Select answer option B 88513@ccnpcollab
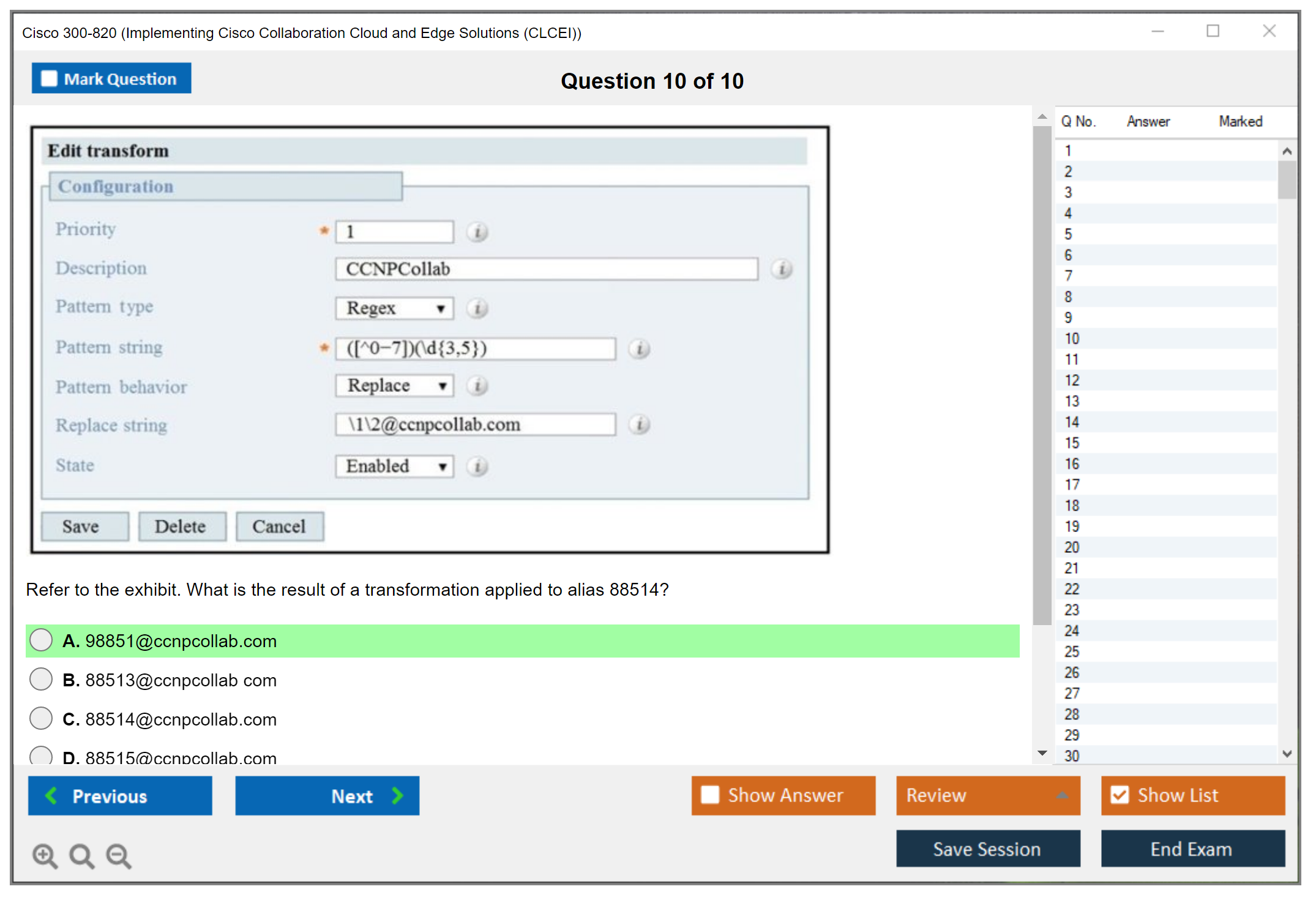 41,679
